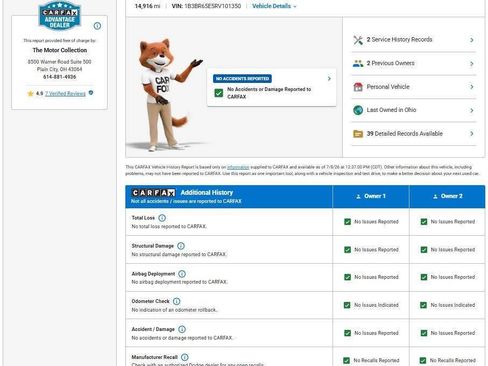
Task: Click the Owner 1 person icon
Action: coord(358,197)
